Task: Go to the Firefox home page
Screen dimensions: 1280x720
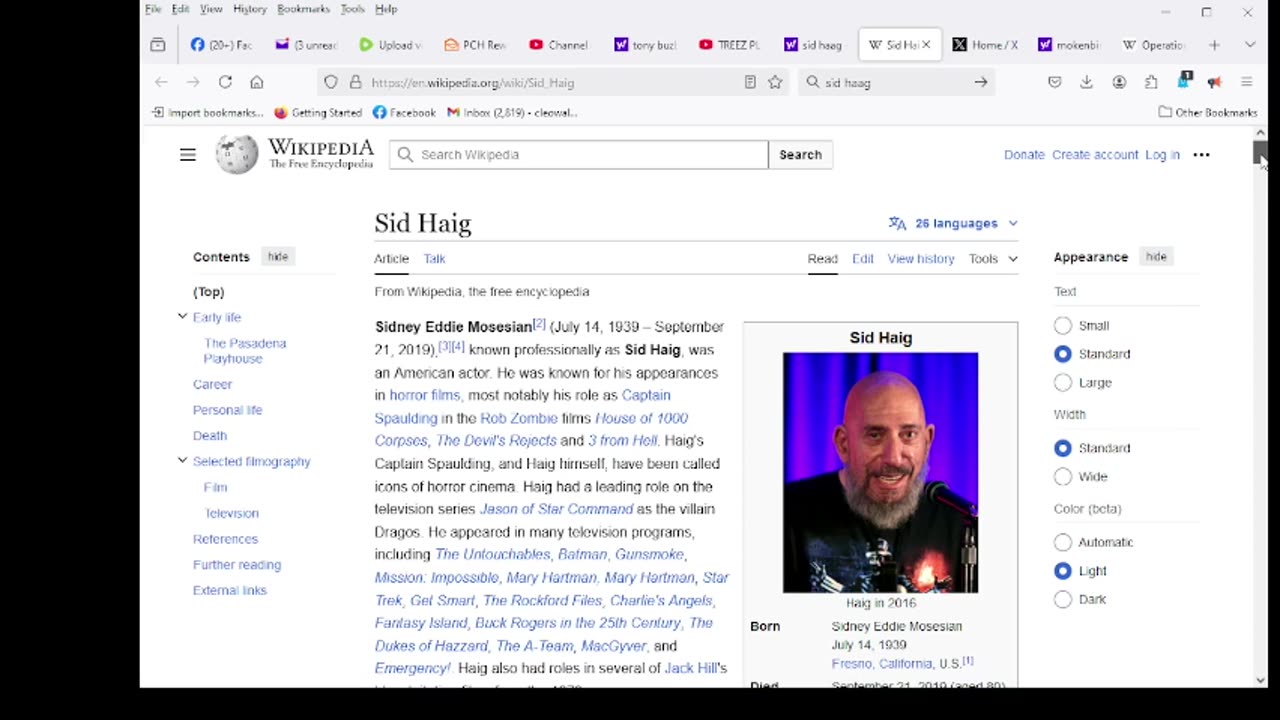Action: click(x=257, y=83)
